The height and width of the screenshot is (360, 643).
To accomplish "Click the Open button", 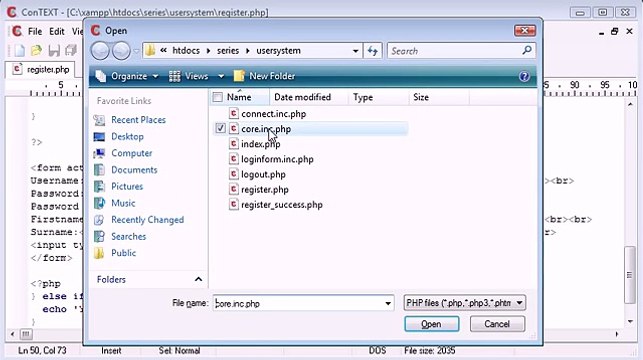I will point(431,324).
